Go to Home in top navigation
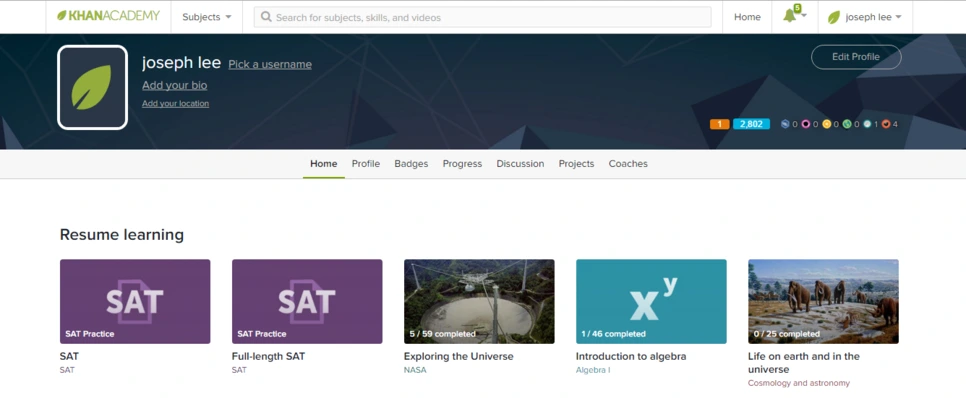Screen dimensions: 966x398 [747, 17]
